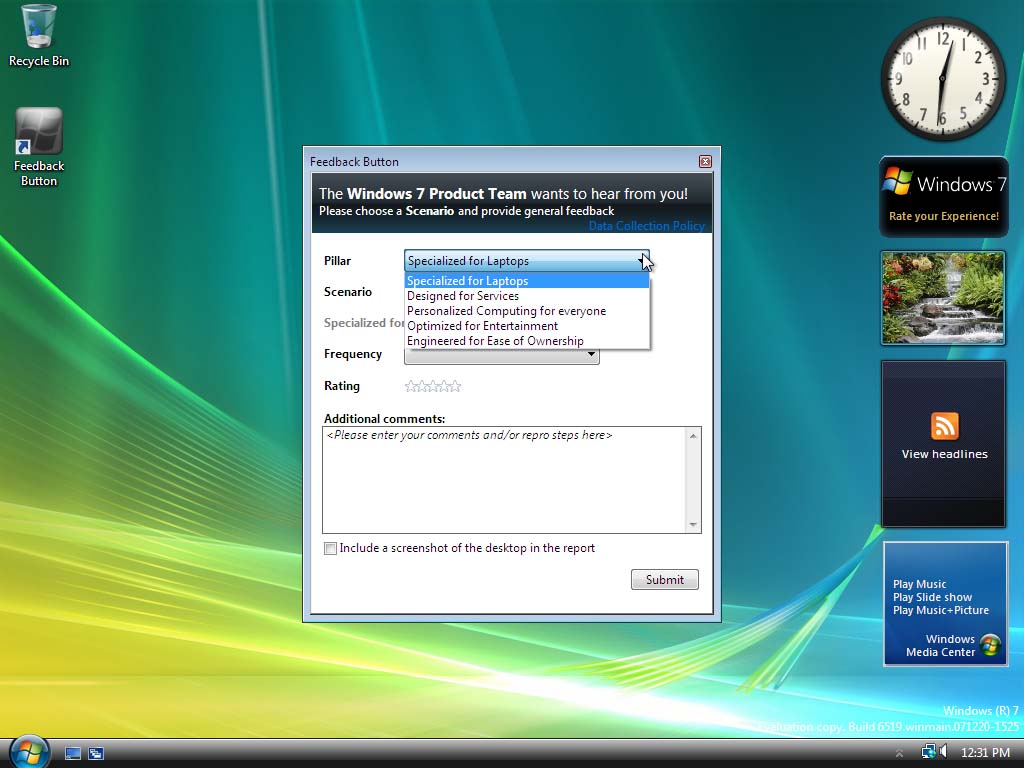Click the Start orb on the taskbar
Viewport: 1024px width, 768px height.
pyautogui.click(x=29, y=751)
